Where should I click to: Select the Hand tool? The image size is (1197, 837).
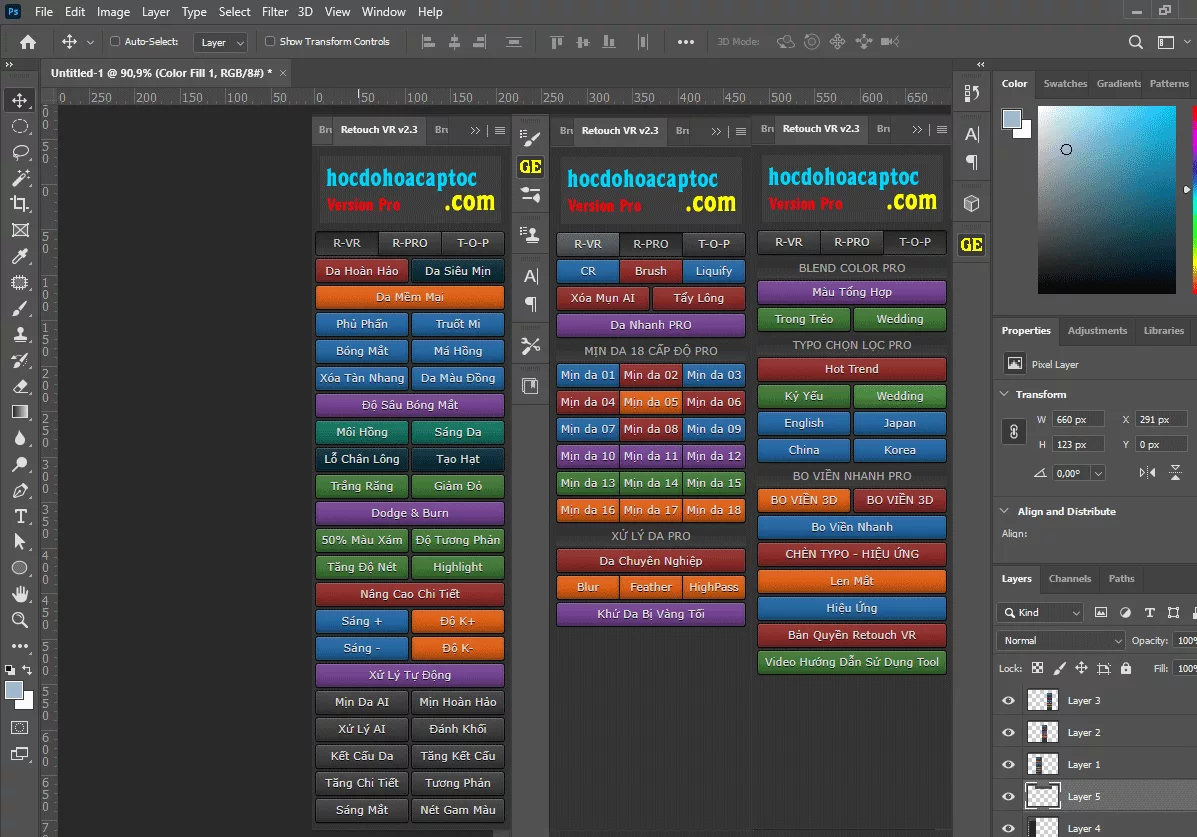click(x=20, y=594)
